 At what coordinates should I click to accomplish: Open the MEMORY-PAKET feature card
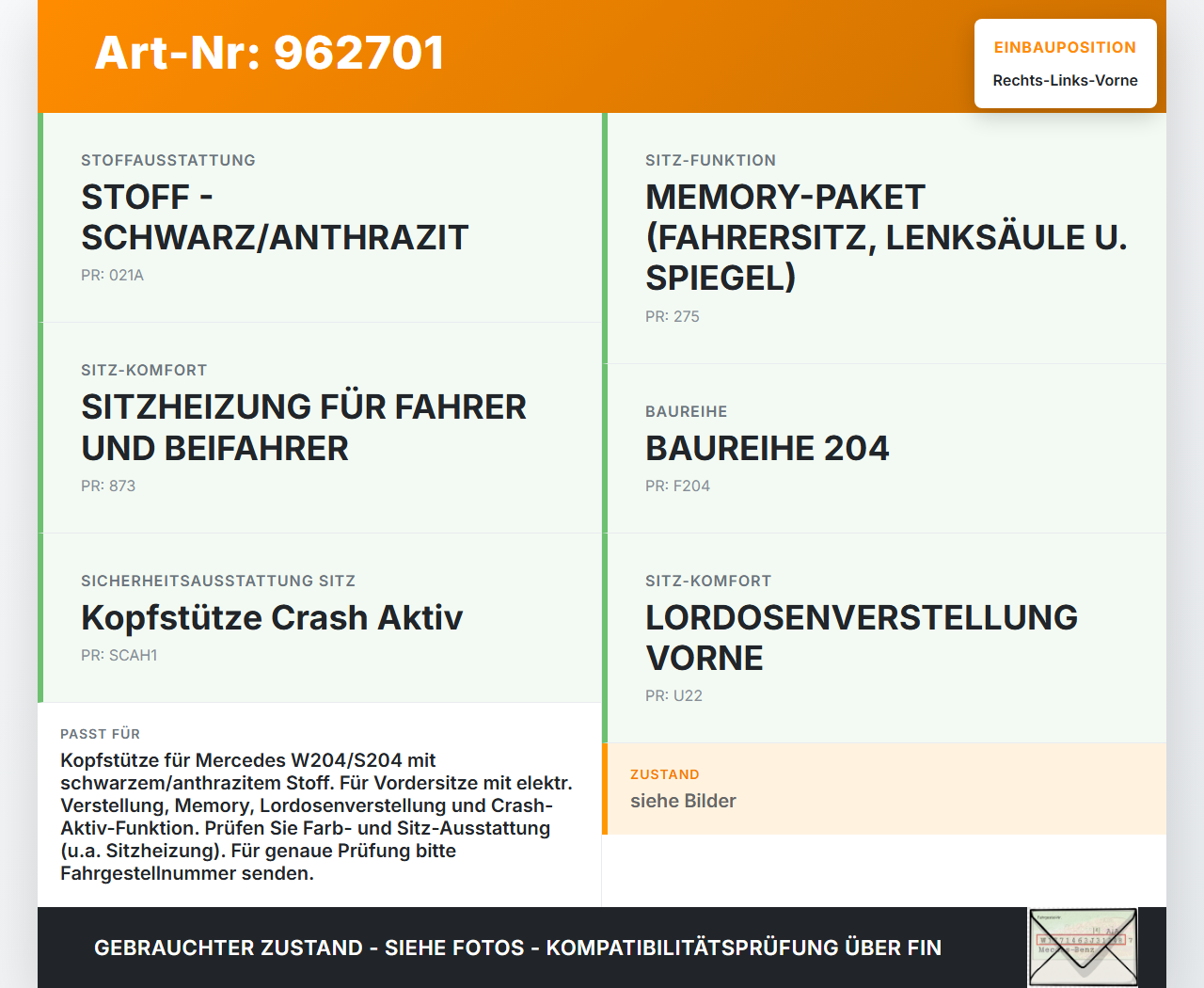click(x=886, y=237)
